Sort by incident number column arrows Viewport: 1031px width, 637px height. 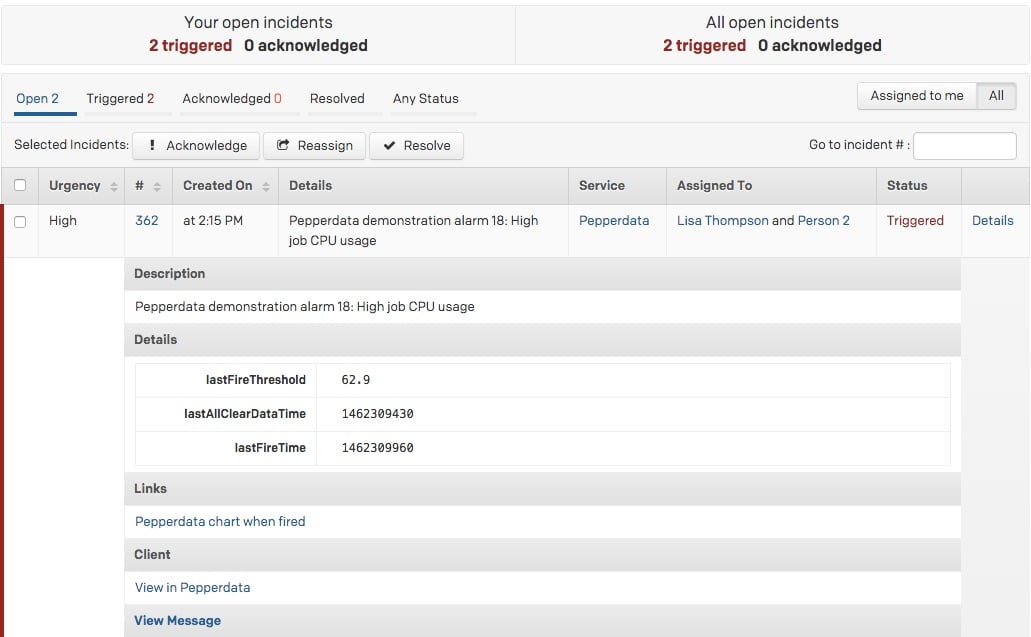(x=157, y=187)
